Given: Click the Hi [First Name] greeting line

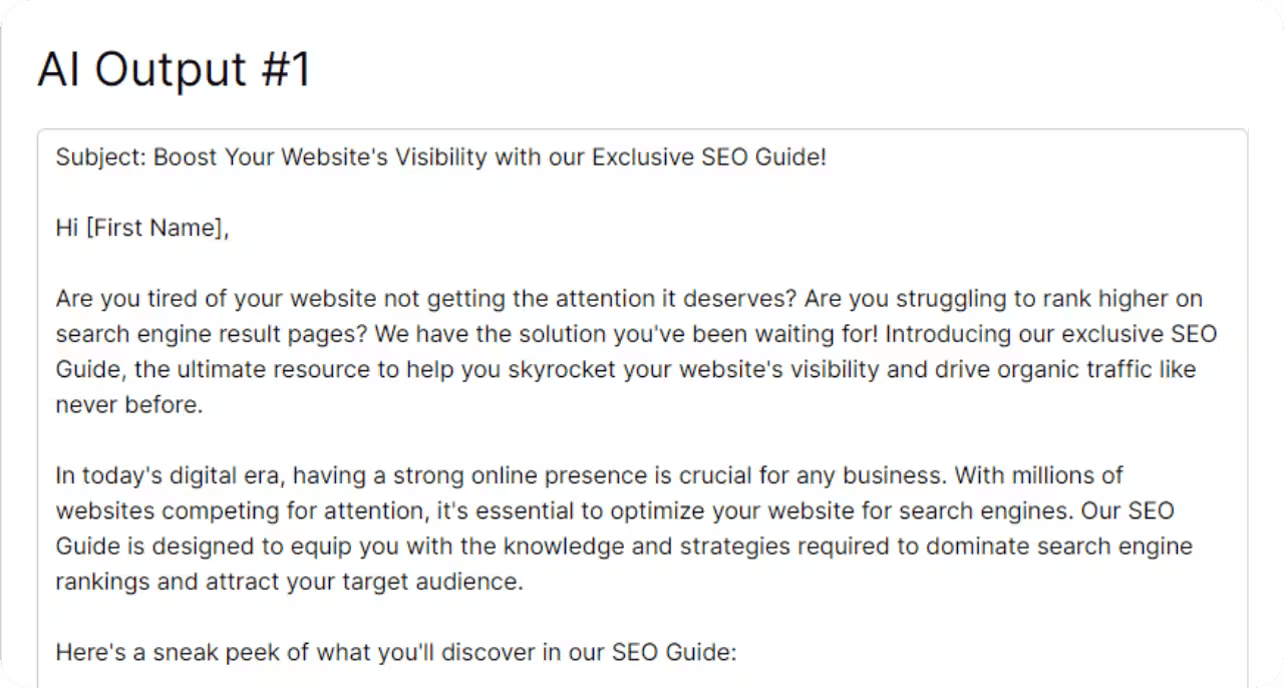Looking at the screenshot, I should [143, 228].
